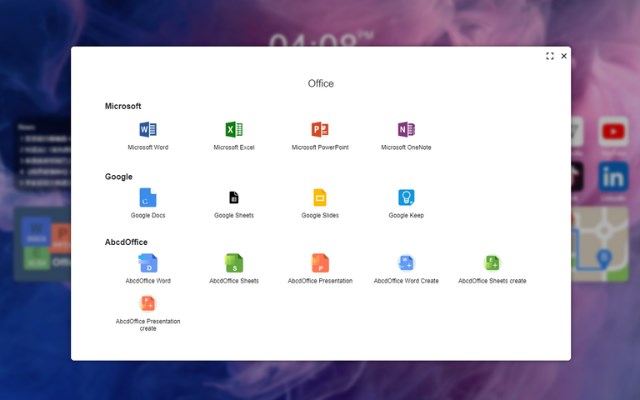Expand Office dialog to fullscreen
Image resolution: width=640 pixels, height=400 pixels.
pyautogui.click(x=550, y=56)
